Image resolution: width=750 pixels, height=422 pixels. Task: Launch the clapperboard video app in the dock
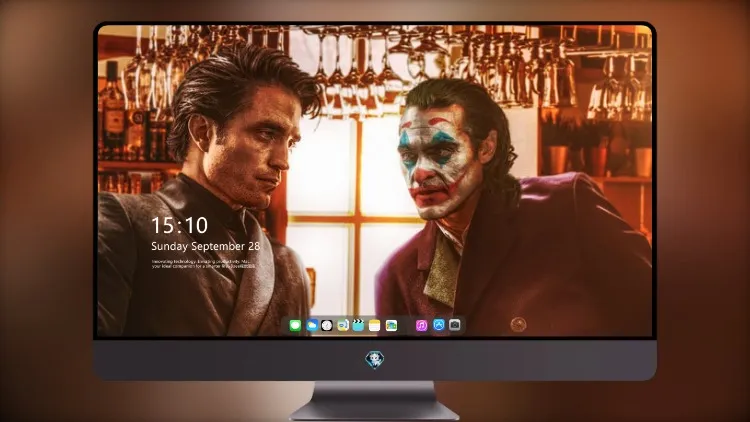(x=358, y=325)
